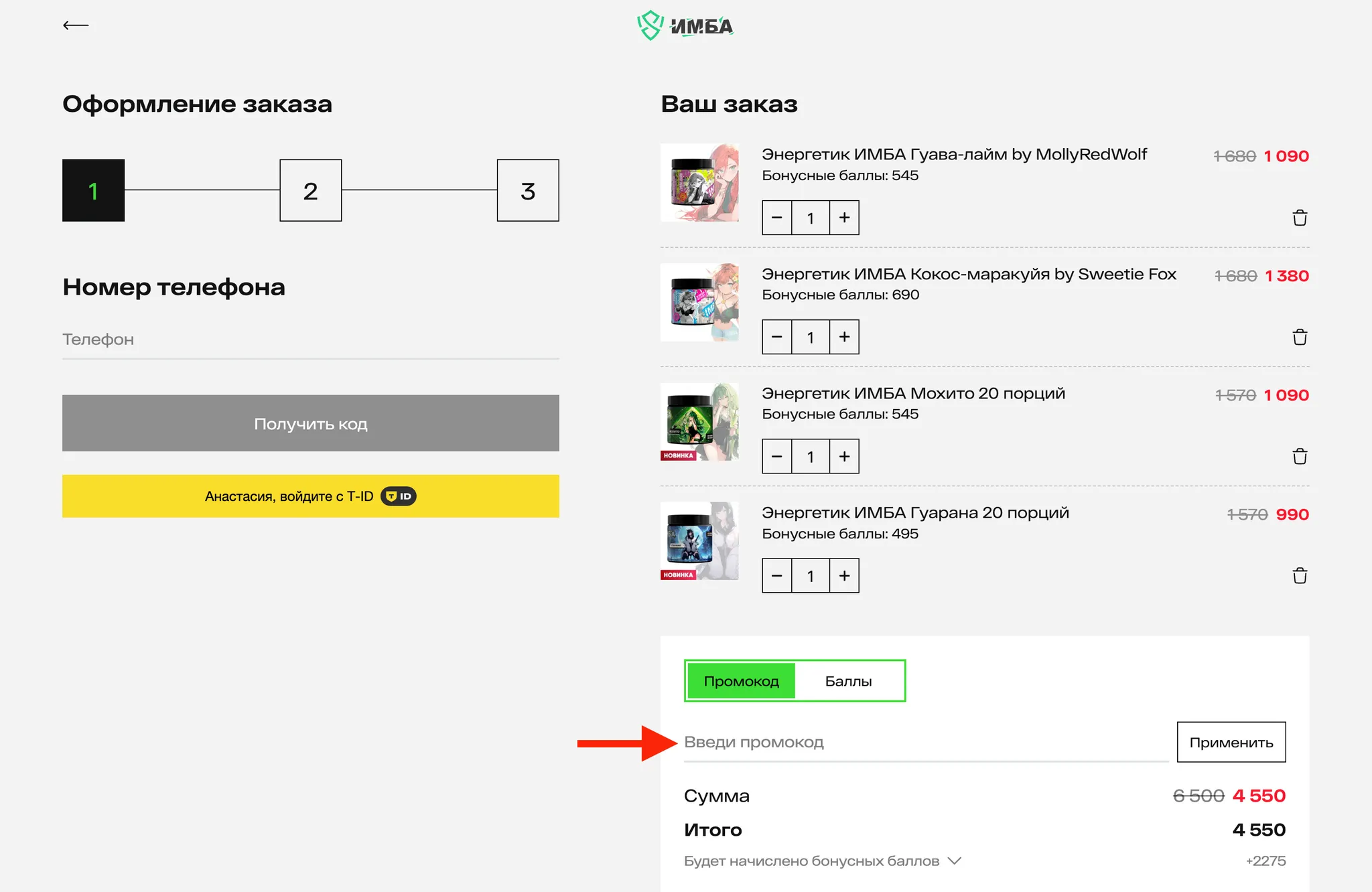Select the Промокод tab

[741, 681]
